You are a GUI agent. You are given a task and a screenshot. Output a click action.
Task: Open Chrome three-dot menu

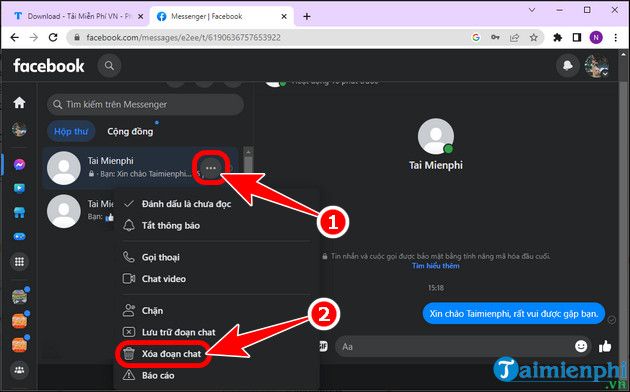pyautogui.click(x=616, y=38)
